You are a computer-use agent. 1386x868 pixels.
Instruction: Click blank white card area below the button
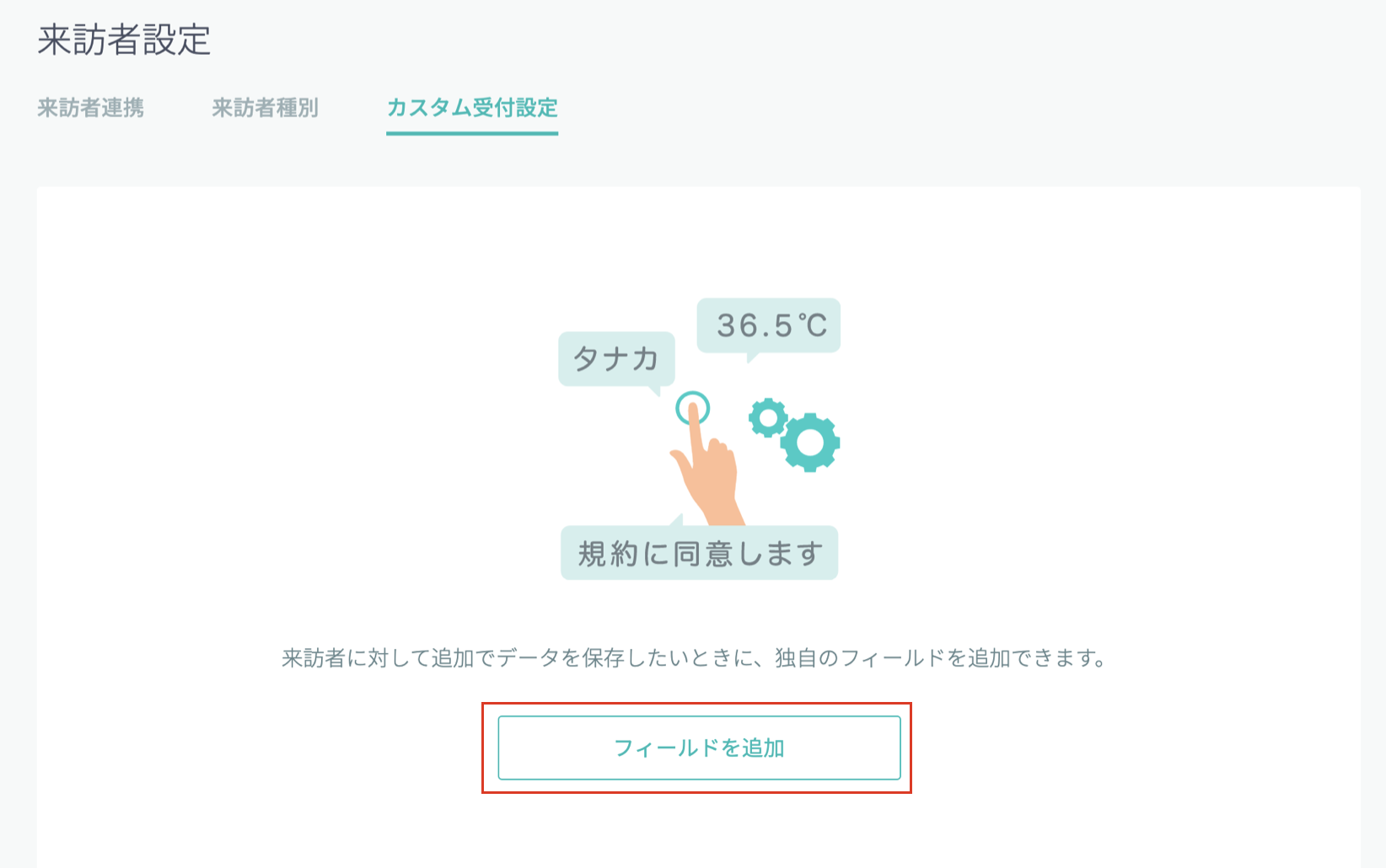(x=700, y=830)
